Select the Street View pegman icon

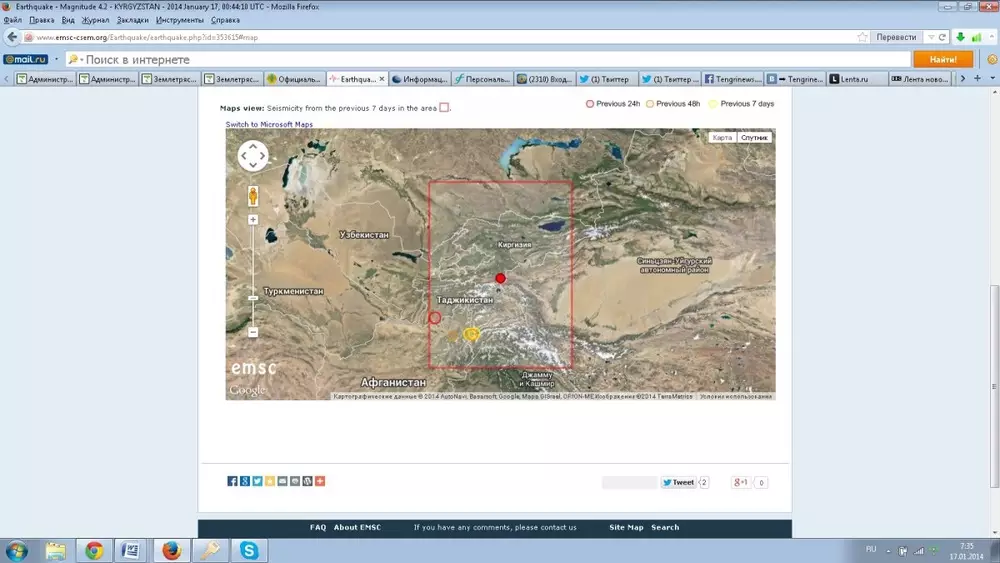click(253, 196)
